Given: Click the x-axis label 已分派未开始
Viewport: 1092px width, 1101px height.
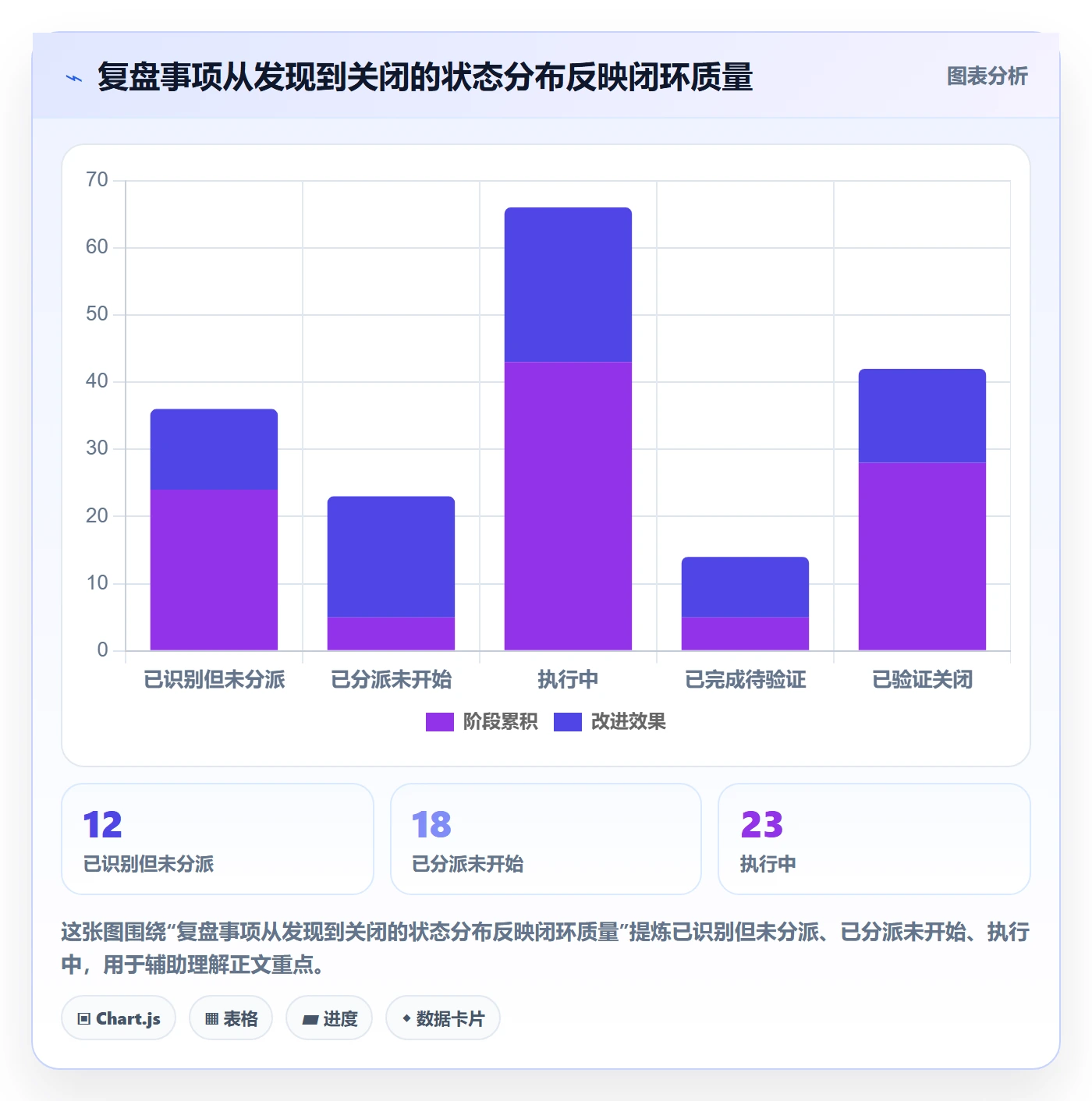Looking at the screenshot, I should [x=391, y=680].
